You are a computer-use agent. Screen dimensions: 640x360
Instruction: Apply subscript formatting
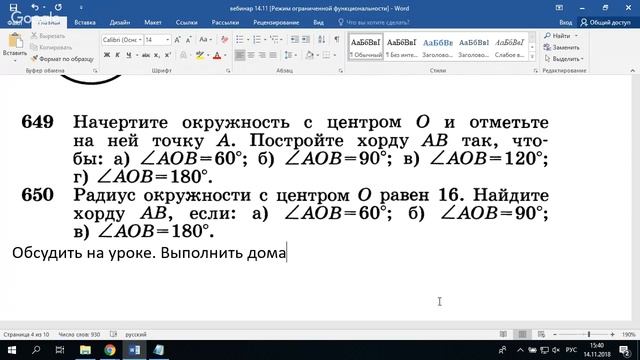pos(157,55)
